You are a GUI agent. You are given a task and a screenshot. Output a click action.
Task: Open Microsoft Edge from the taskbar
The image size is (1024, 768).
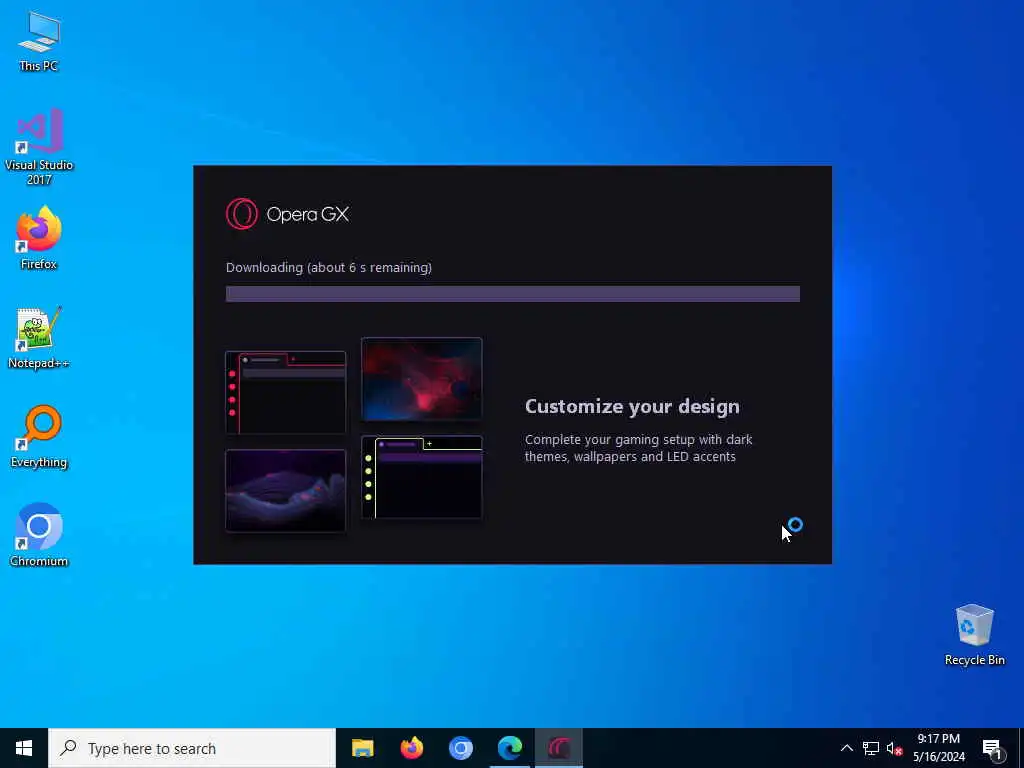click(509, 748)
